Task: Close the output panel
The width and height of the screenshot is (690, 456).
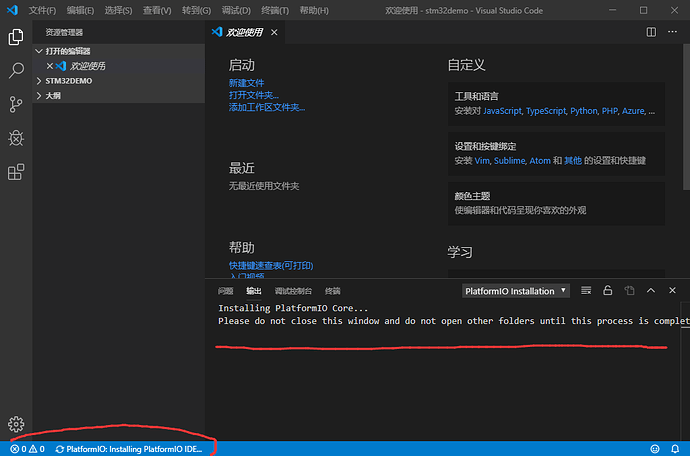Action: [672, 291]
